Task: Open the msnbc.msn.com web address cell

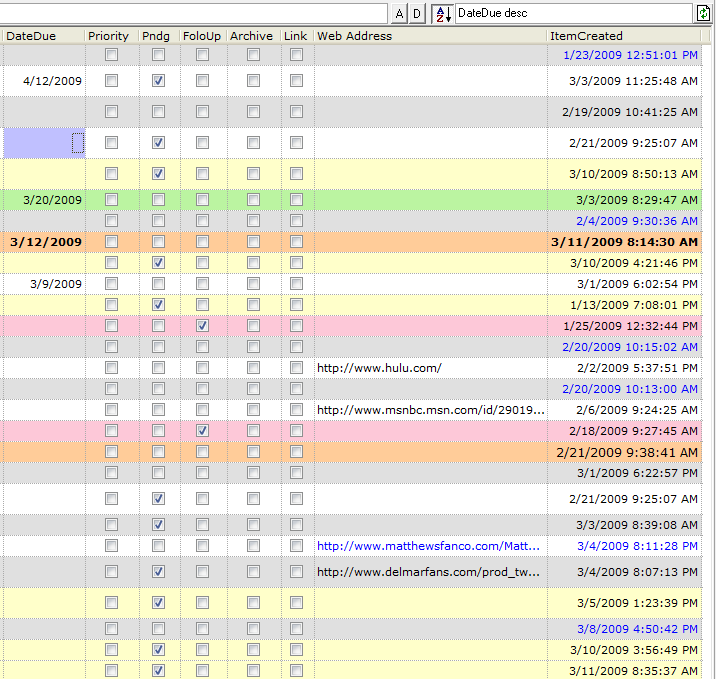Action: pos(431,410)
